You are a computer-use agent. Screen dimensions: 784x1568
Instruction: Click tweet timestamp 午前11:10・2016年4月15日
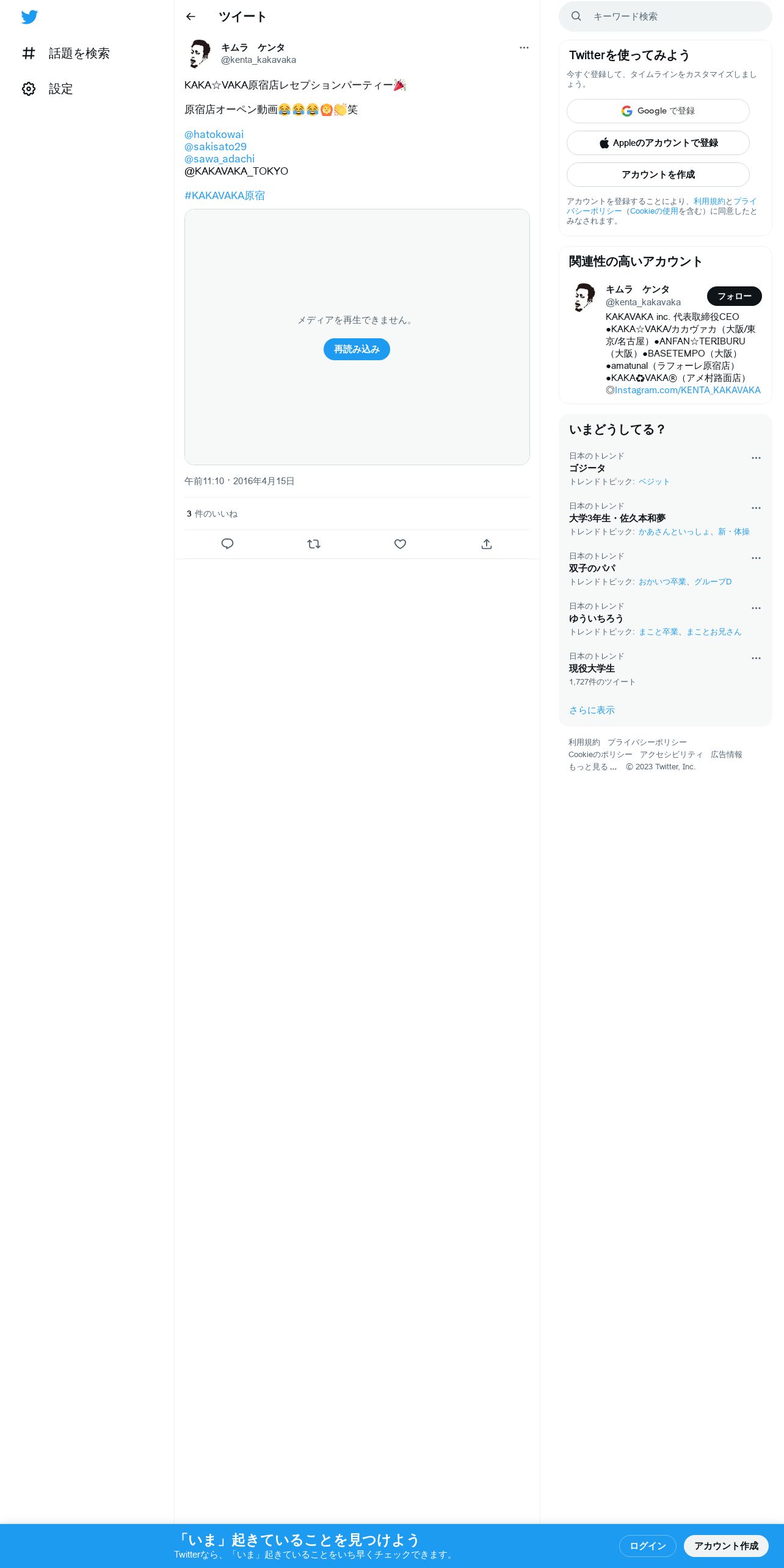click(x=239, y=481)
